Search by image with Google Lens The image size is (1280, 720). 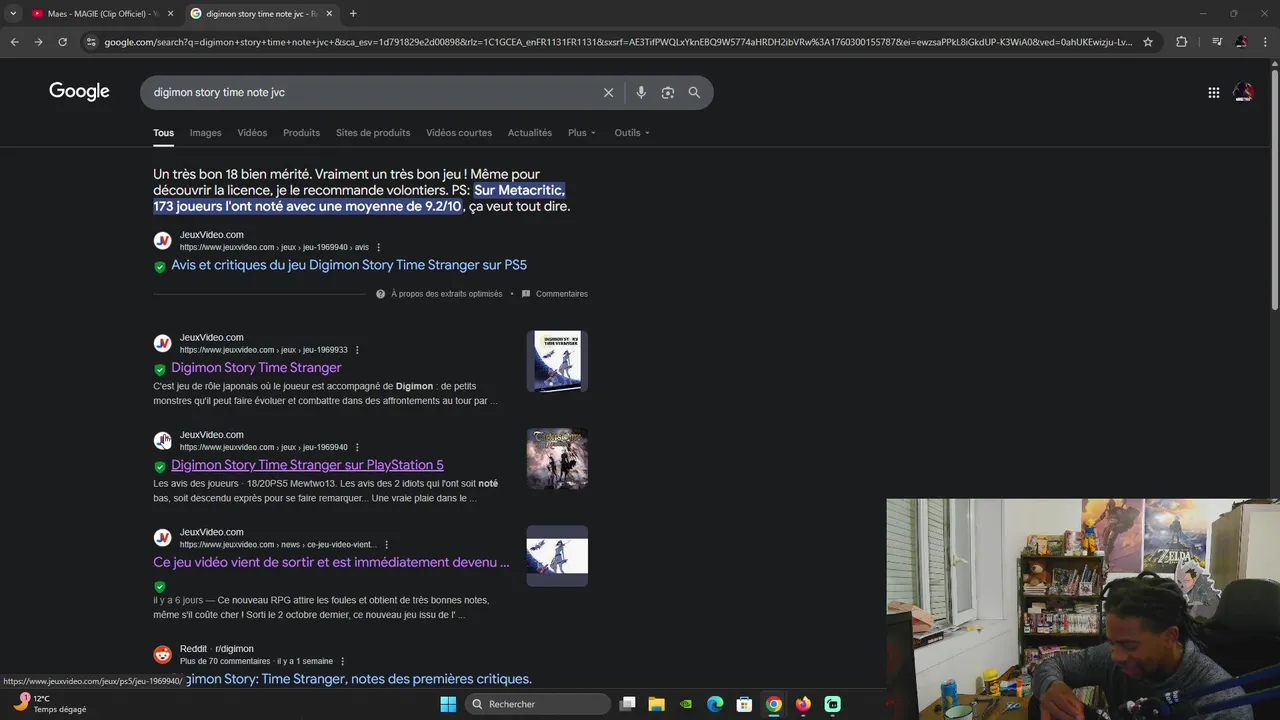click(x=668, y=92)
